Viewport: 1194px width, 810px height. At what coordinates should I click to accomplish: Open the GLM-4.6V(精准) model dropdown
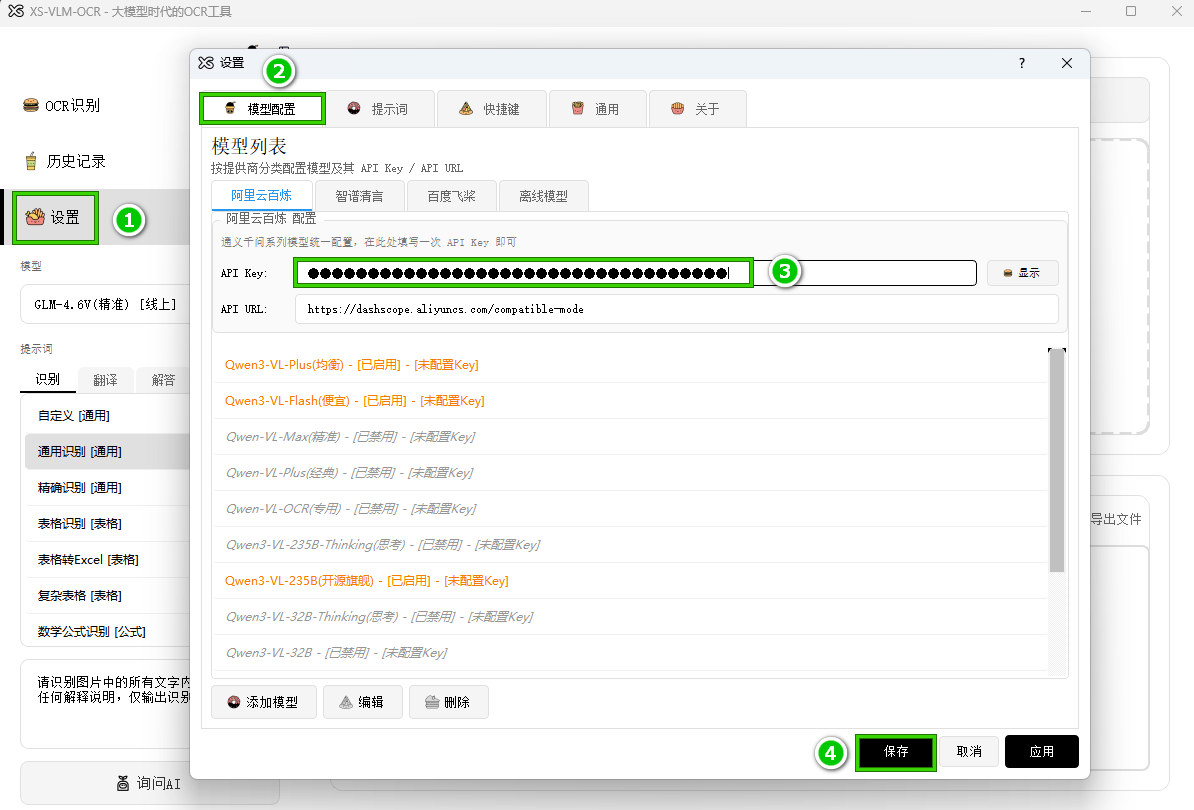pos(105,305)
